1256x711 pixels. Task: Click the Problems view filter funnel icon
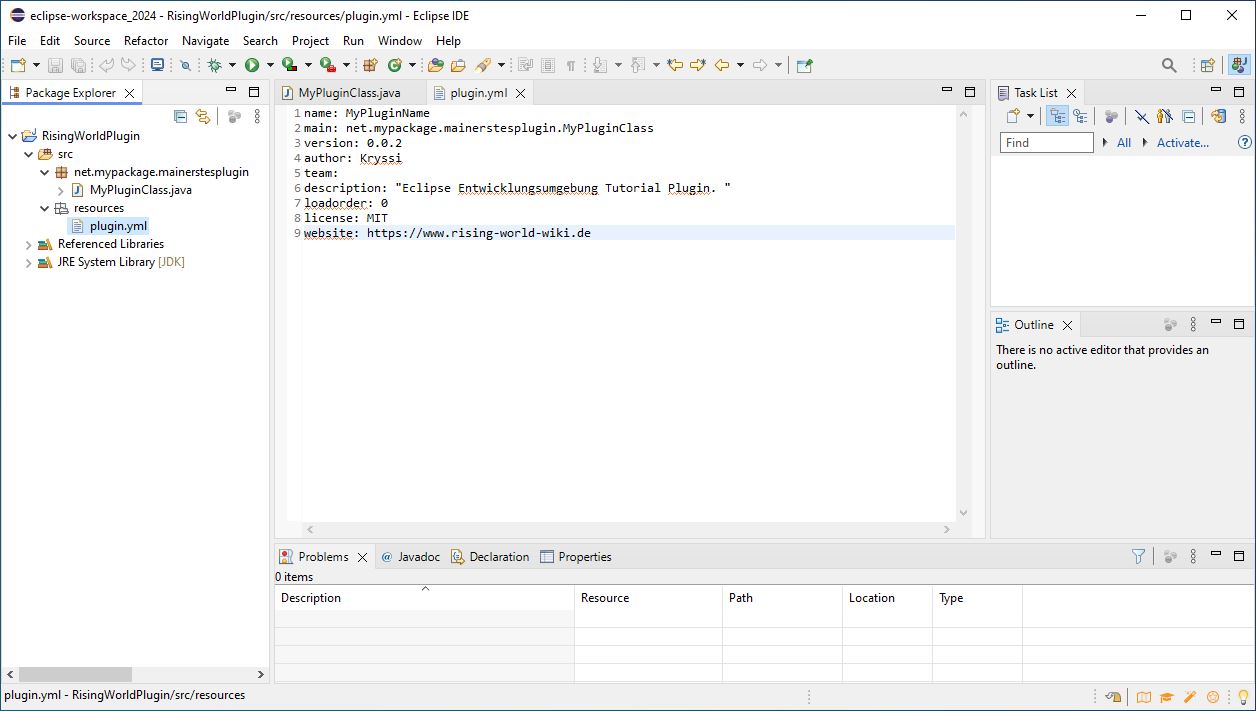tap(1138, 557)
